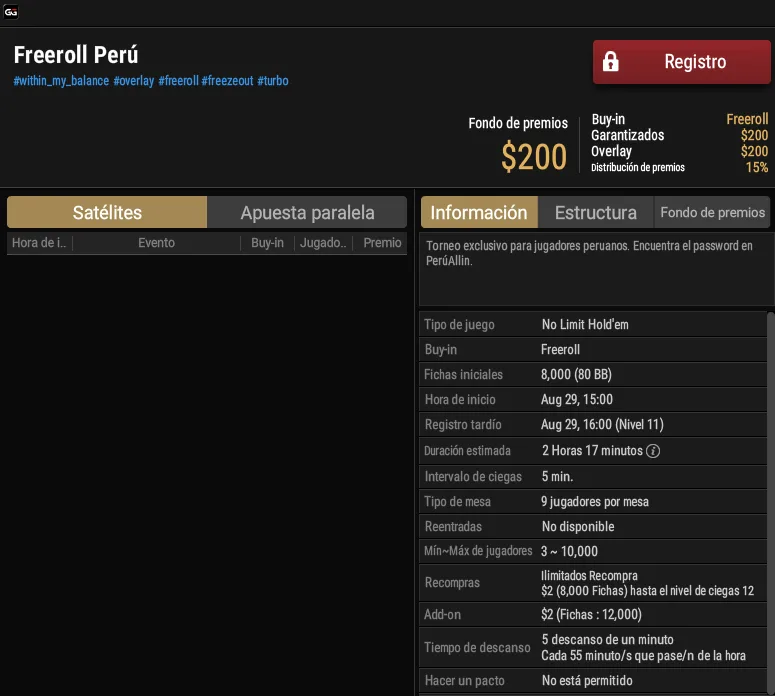
Task: Click the Garantizados label
Action: click(628, 135)
